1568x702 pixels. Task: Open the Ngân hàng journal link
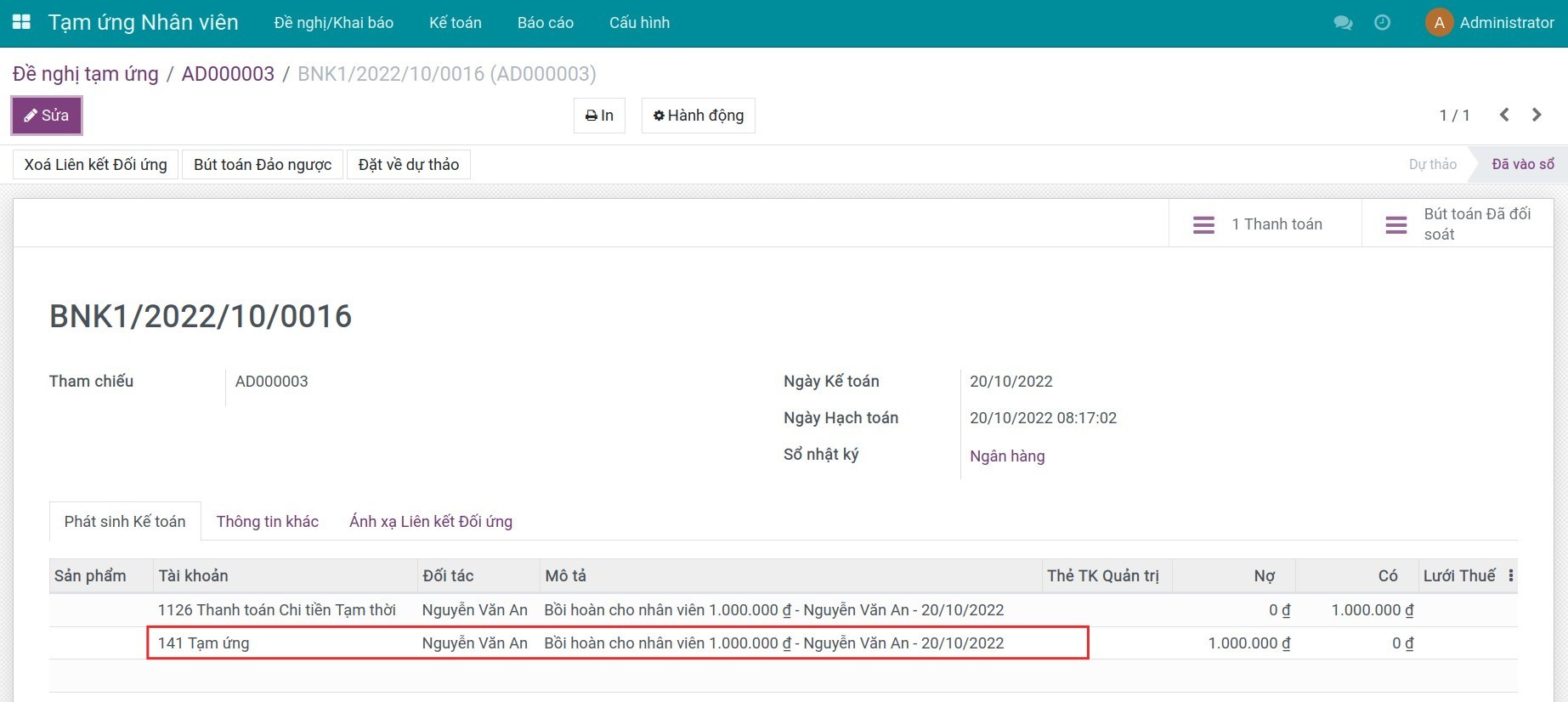pyautogui.click(x=1007, y=456)
